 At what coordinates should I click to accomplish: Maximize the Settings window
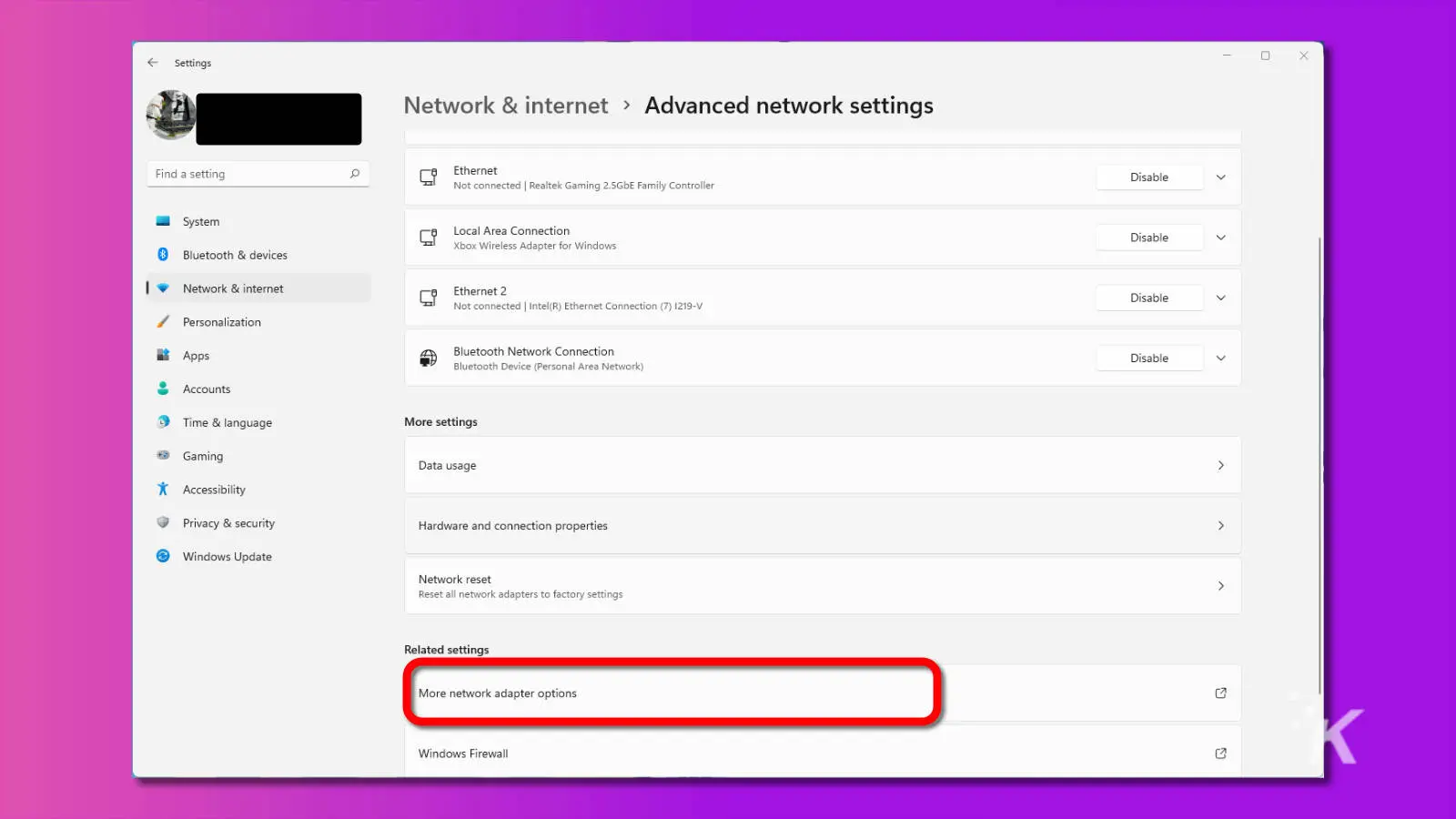coord(1265,56)
